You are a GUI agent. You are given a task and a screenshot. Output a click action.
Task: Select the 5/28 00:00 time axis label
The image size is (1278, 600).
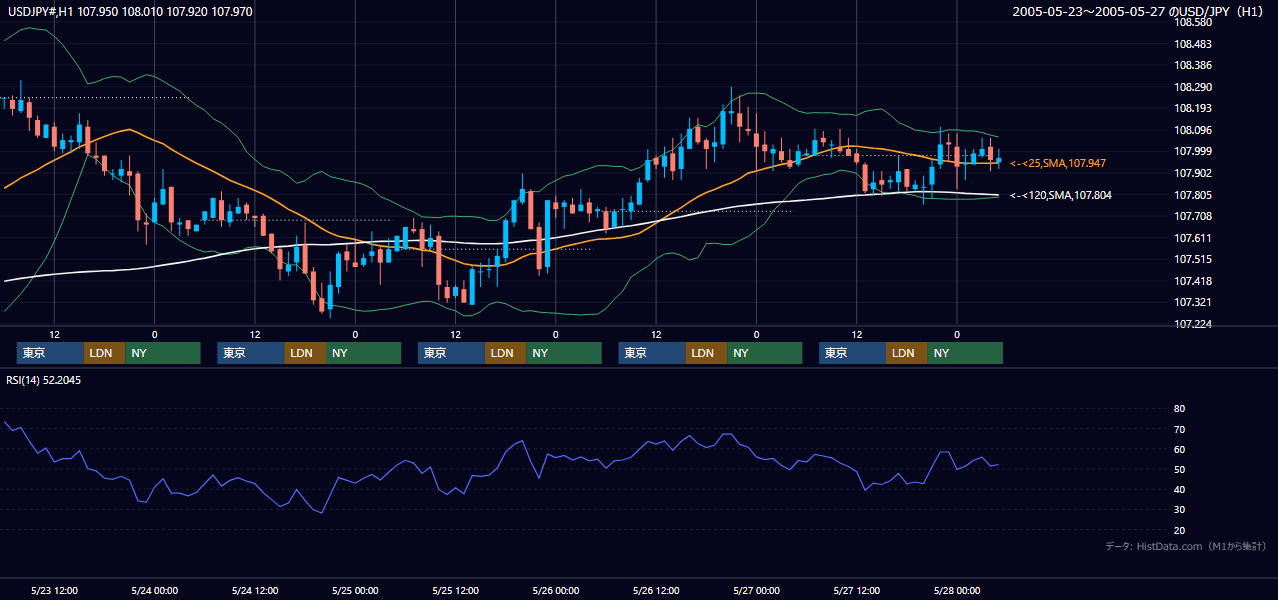(x=957, y=590)
